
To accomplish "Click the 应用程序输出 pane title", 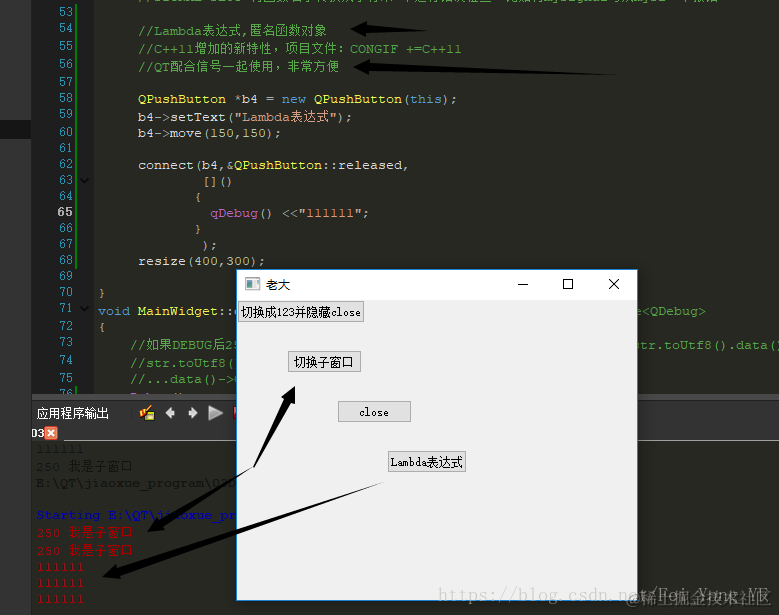I will 73,413.
